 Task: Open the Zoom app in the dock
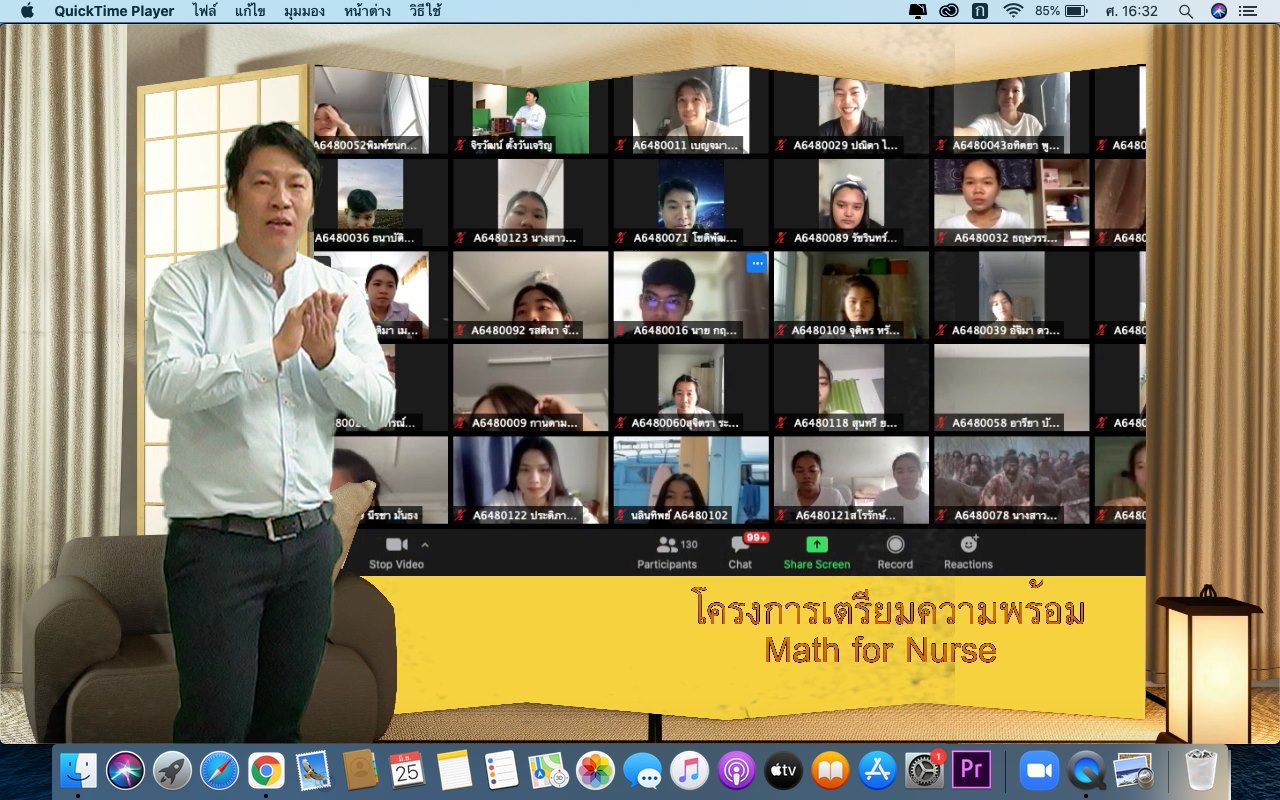pyautogui.click(x=1038, y=770)
